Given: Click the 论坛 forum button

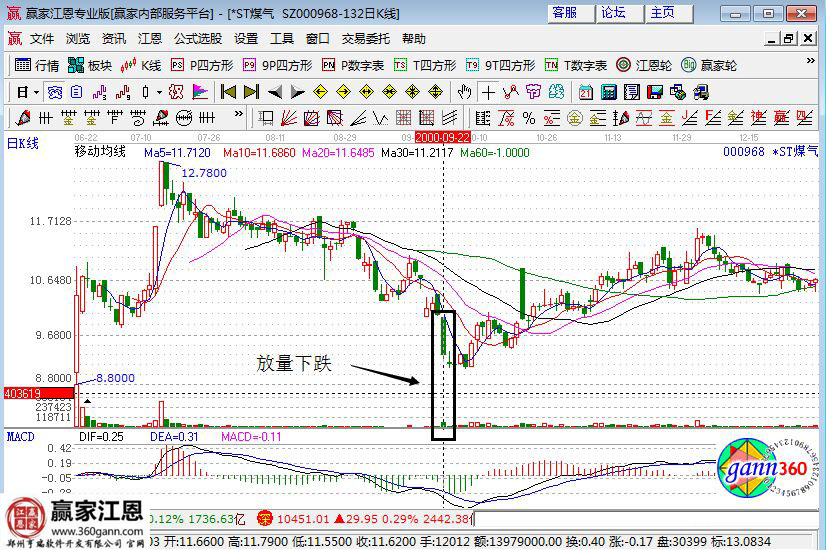Looking at the screenshot, I should [x=613, y=12].
